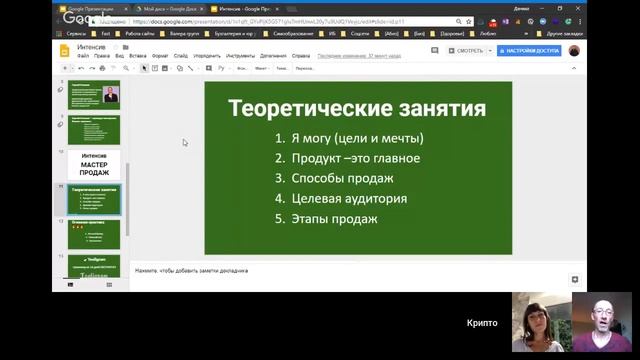Viewport: 640px width, 360px height.
Task: Show hidden bookmarks with the chevron
Action: click(526, 34)
